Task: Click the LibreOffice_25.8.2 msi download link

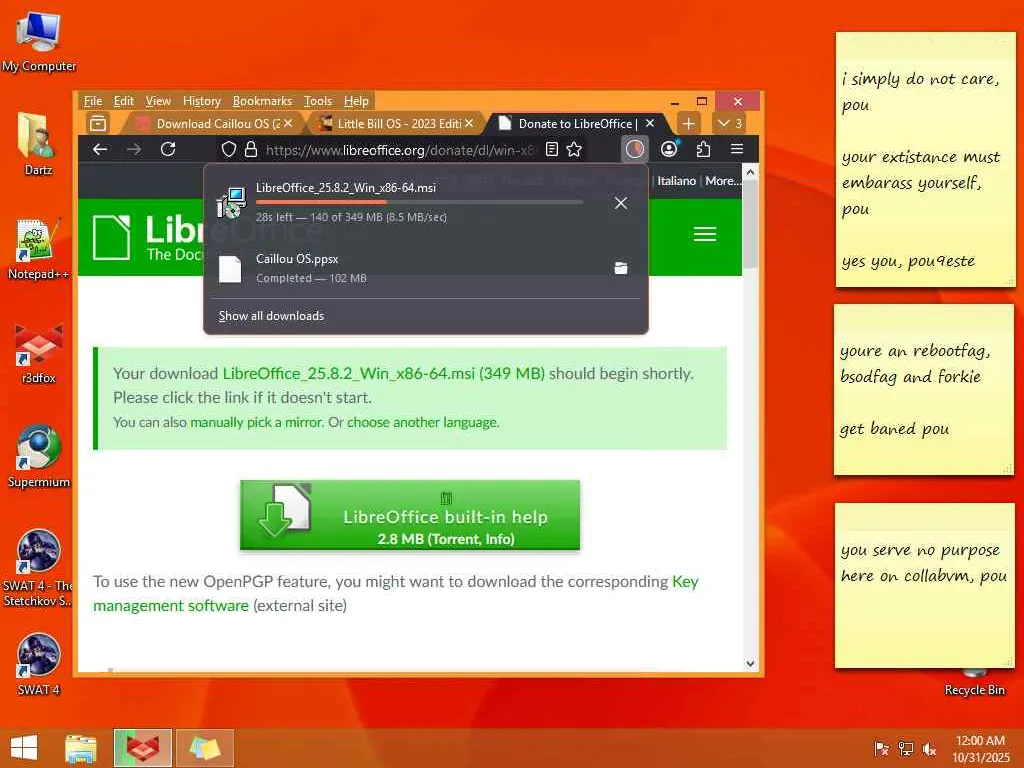Action: coord(383,374)
